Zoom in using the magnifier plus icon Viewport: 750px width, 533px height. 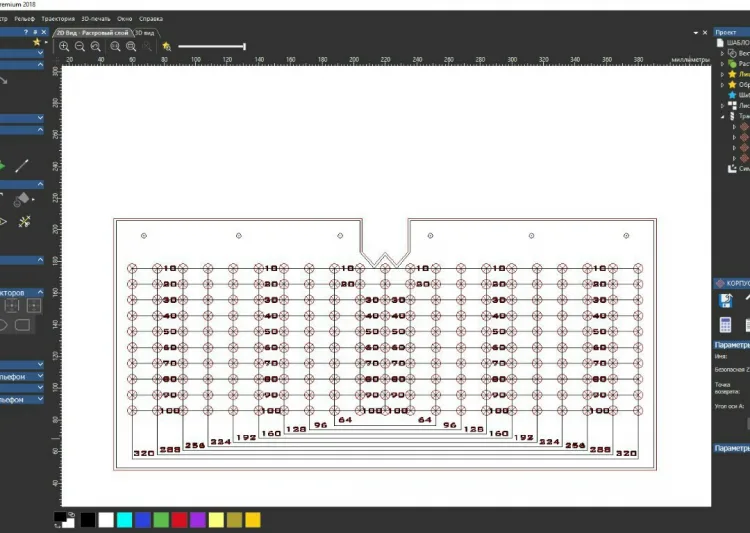(x=64, y=46)
